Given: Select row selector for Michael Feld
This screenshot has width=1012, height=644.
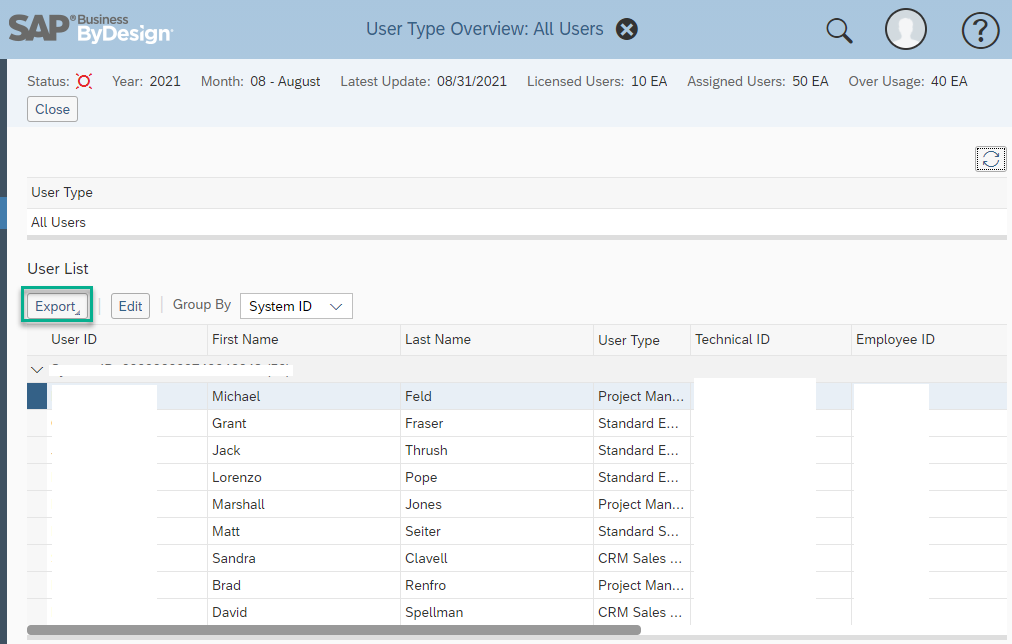Looking at the screenshot, I should [x=37, y=396].
